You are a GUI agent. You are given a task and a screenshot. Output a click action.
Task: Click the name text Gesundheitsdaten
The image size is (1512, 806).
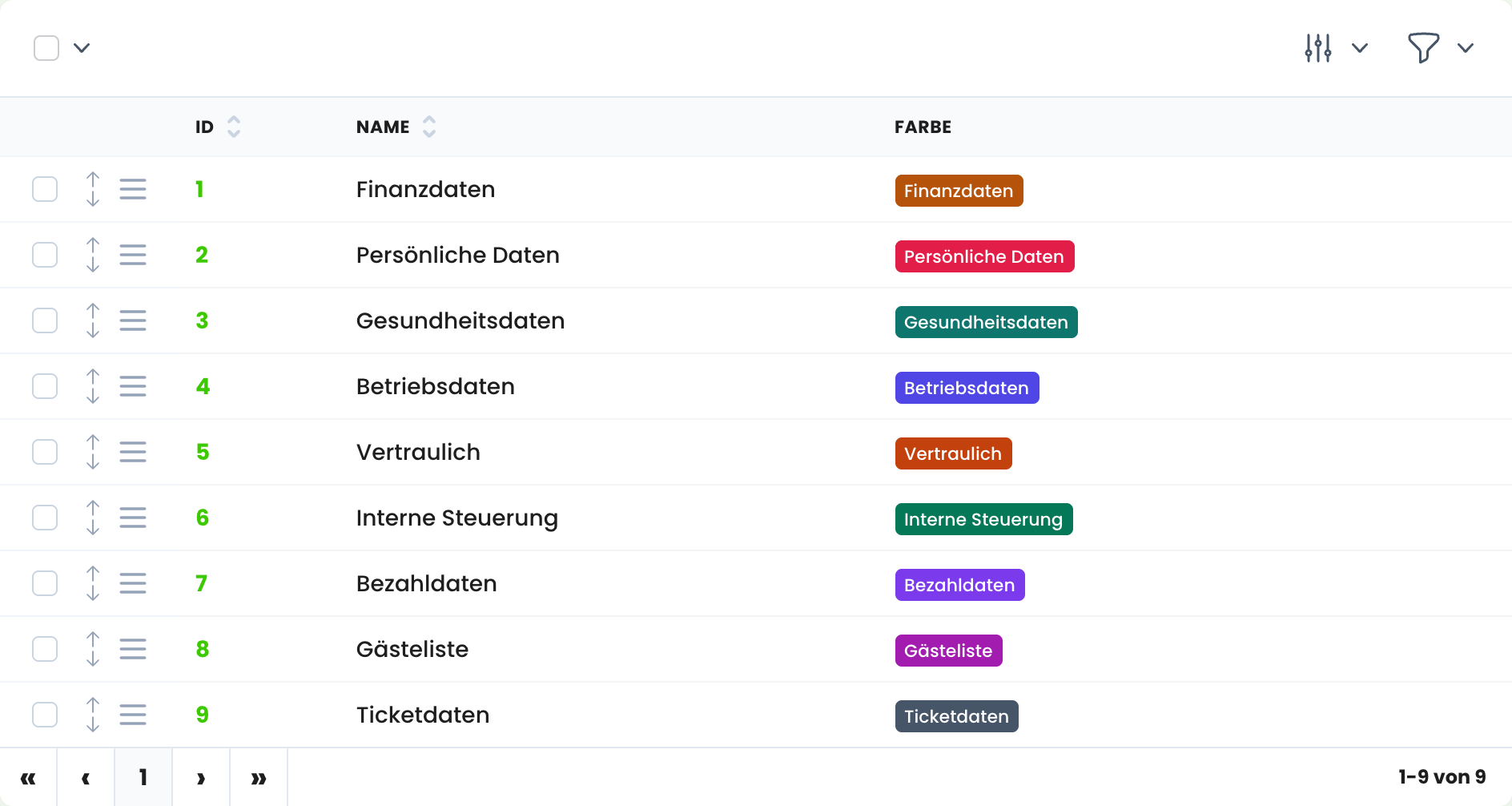point(460,320)
